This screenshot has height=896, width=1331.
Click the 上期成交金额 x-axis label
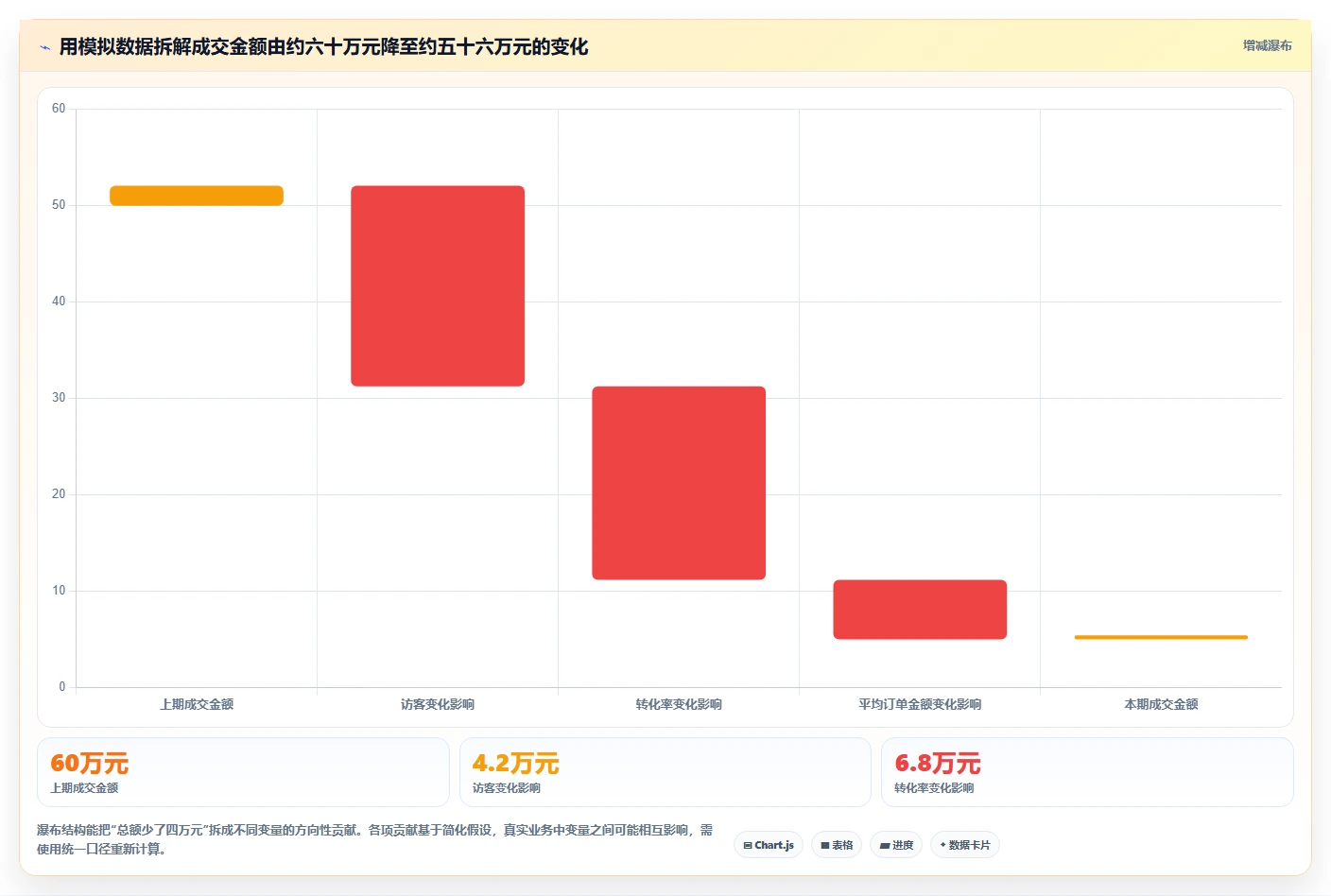coord(197,704)
